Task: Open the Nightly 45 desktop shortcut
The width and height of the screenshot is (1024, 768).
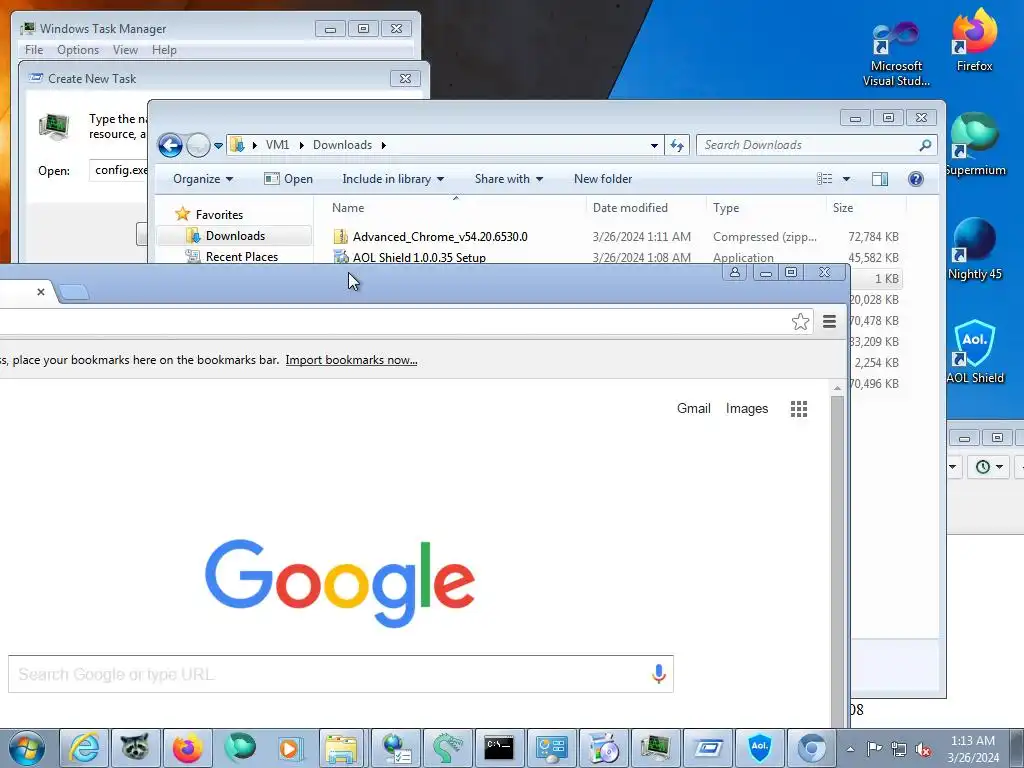Action: click(975, 249)
